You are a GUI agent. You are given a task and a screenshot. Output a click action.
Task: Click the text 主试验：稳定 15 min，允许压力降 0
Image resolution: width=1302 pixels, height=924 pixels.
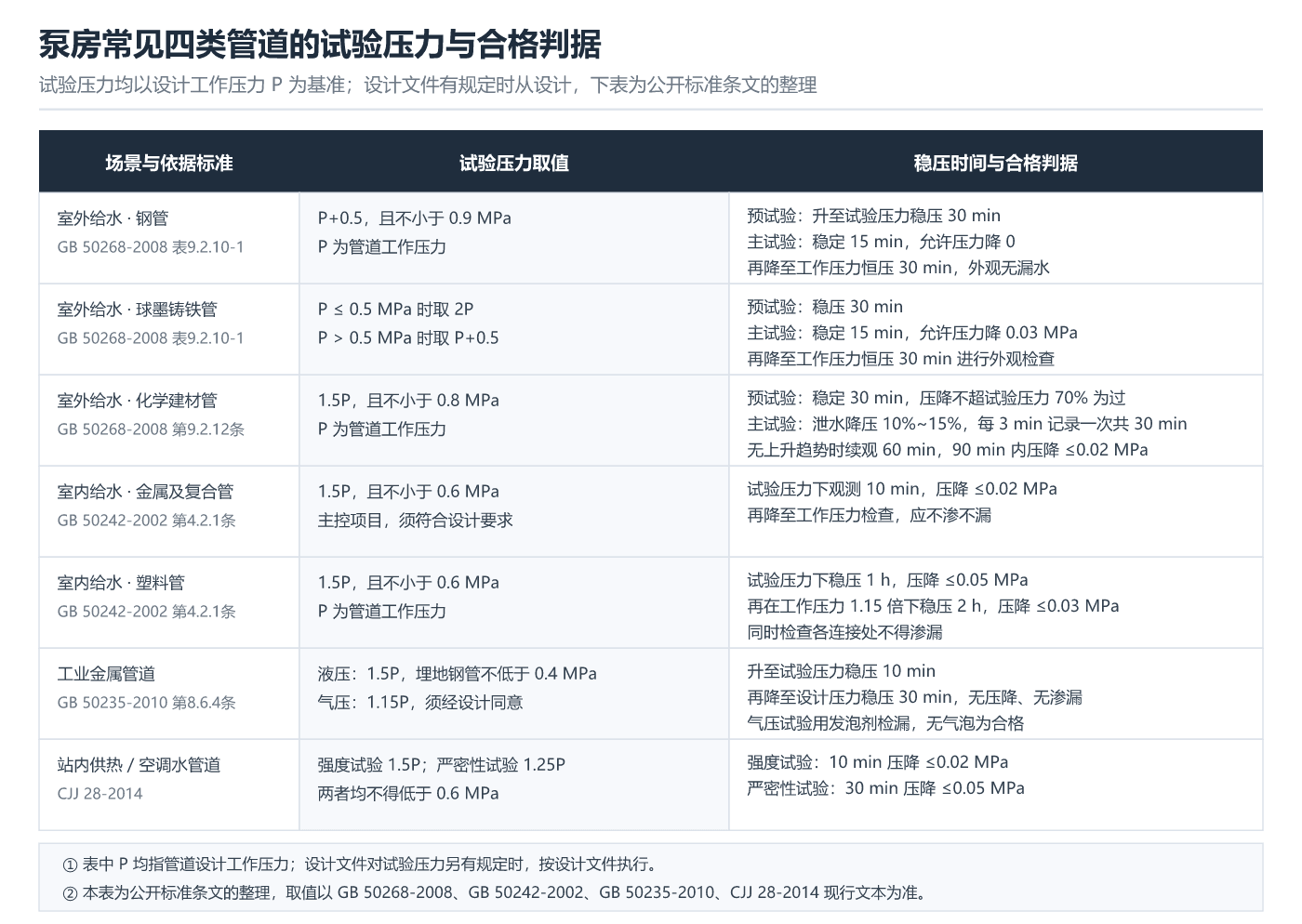tap(882, 242)
